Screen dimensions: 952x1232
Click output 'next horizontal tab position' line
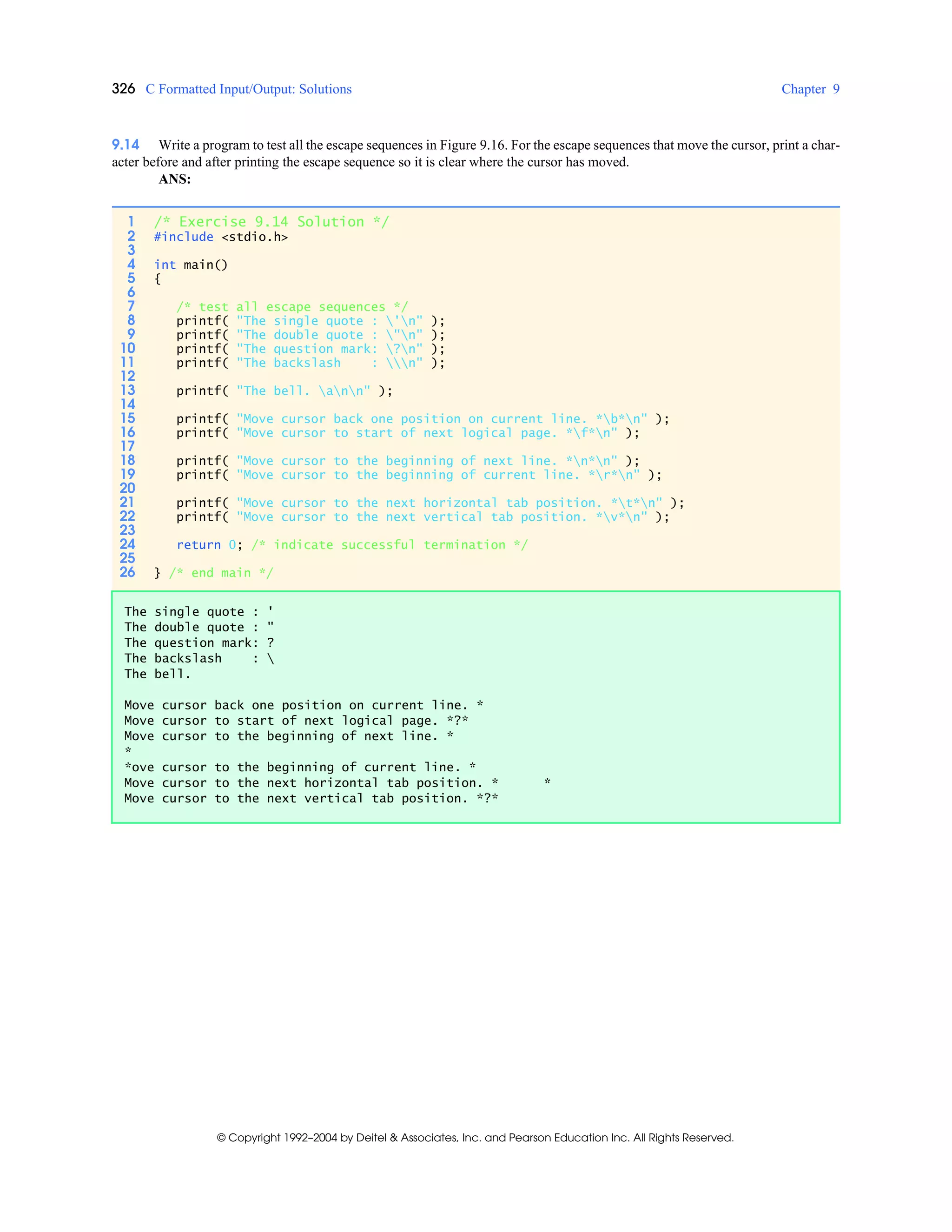pyautogui.click(x=337, y=783)
